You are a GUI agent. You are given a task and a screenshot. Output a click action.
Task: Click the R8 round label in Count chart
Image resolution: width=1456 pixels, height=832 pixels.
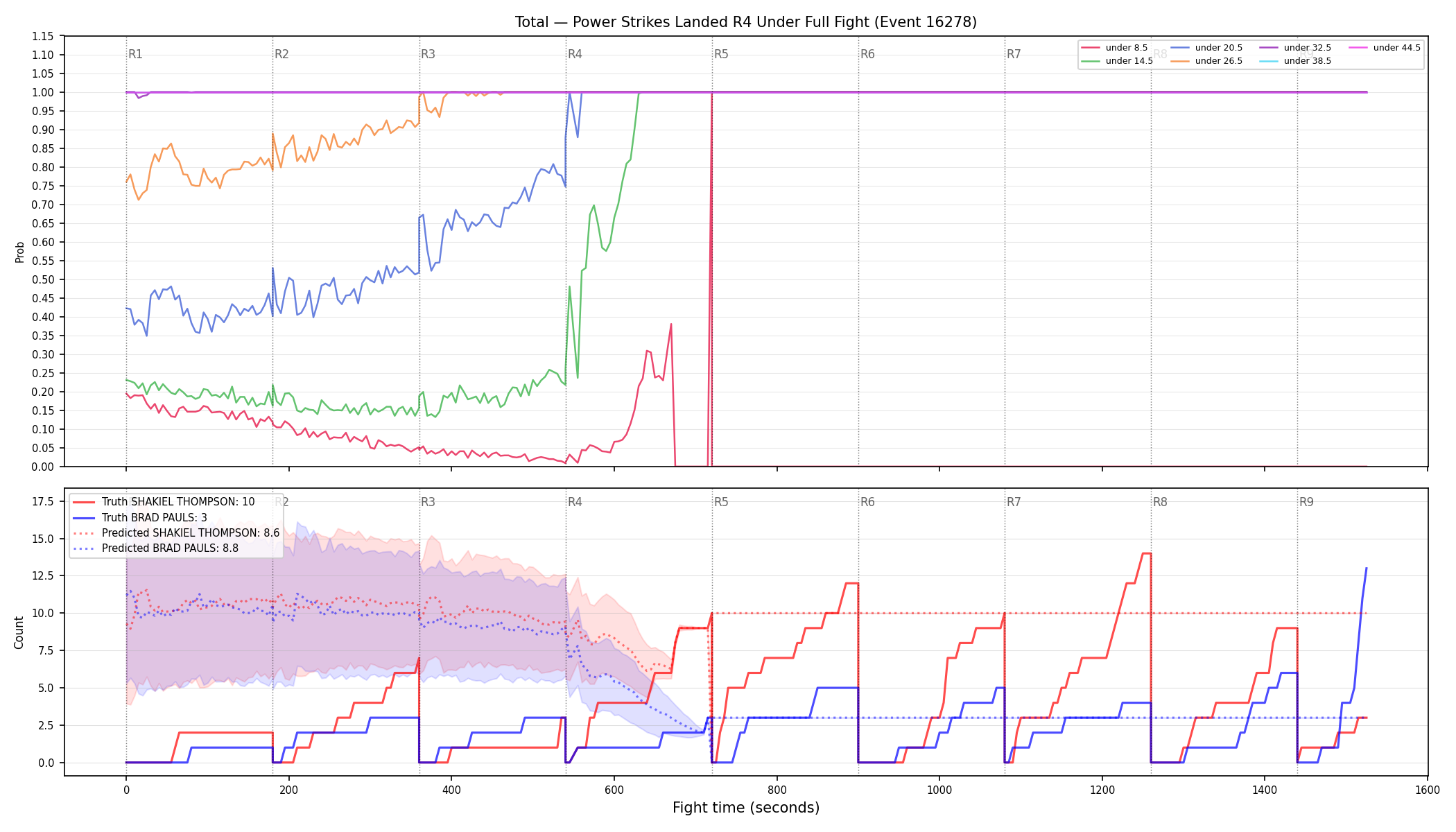[x=1160, y=502]
